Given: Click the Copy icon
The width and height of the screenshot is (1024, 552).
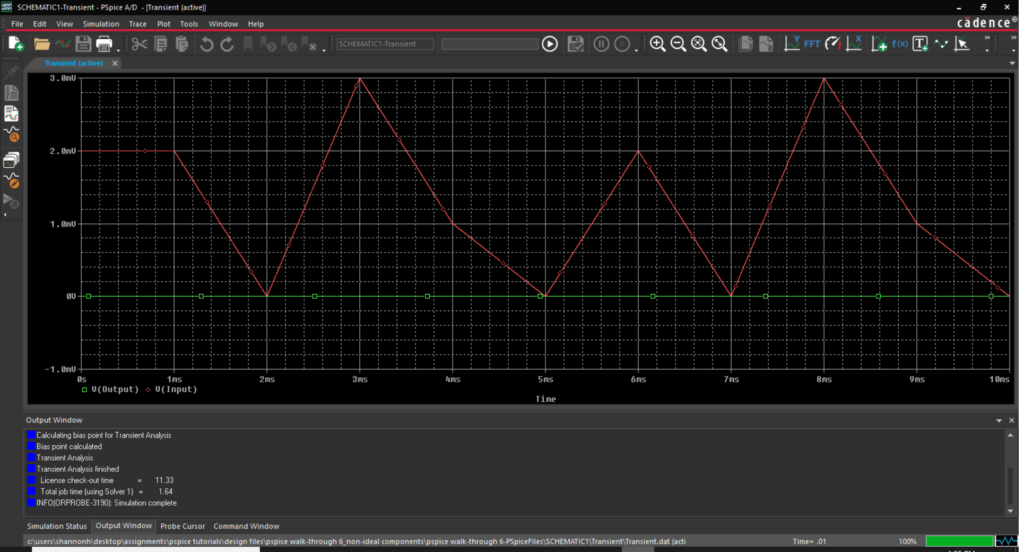Looking at the screenshot, I should [161, 44].
